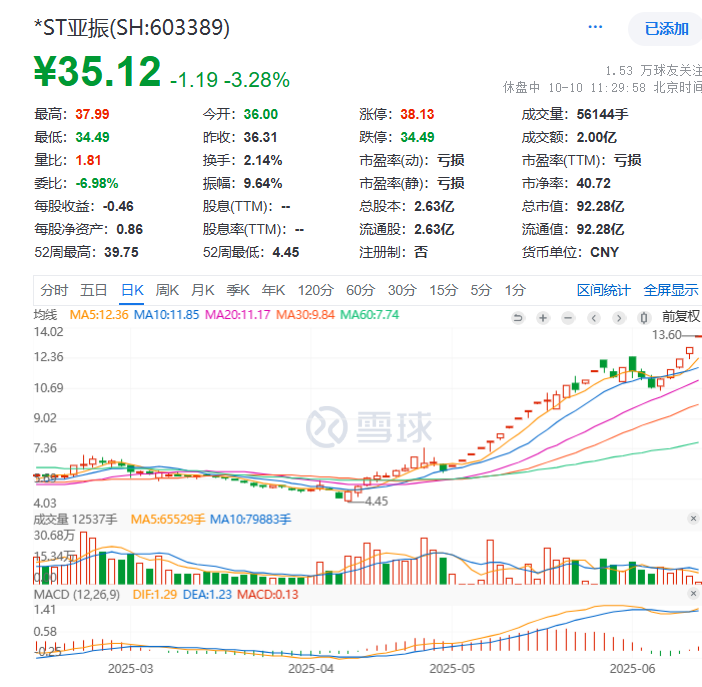Open 全屏显示 fullscreen chart view
Screen dimensions: 702x687
click(671, 290)
